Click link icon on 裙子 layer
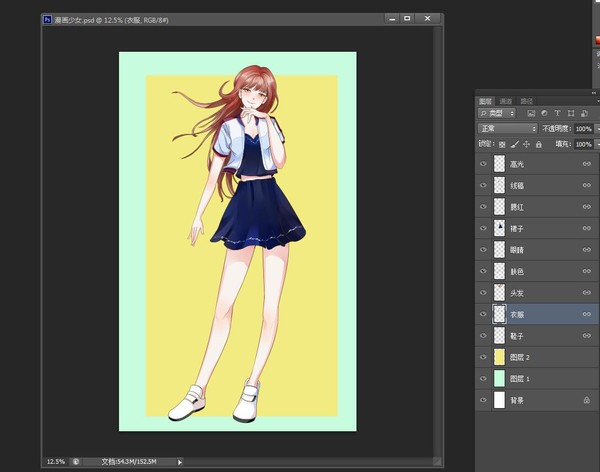Viewport: 600px width, 472px height. coord(587,228)
